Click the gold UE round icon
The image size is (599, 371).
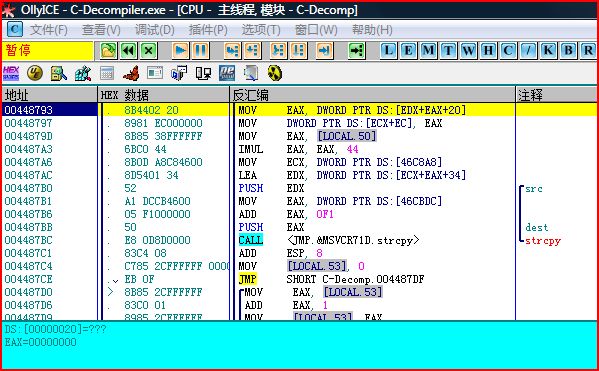click(35, 73)
